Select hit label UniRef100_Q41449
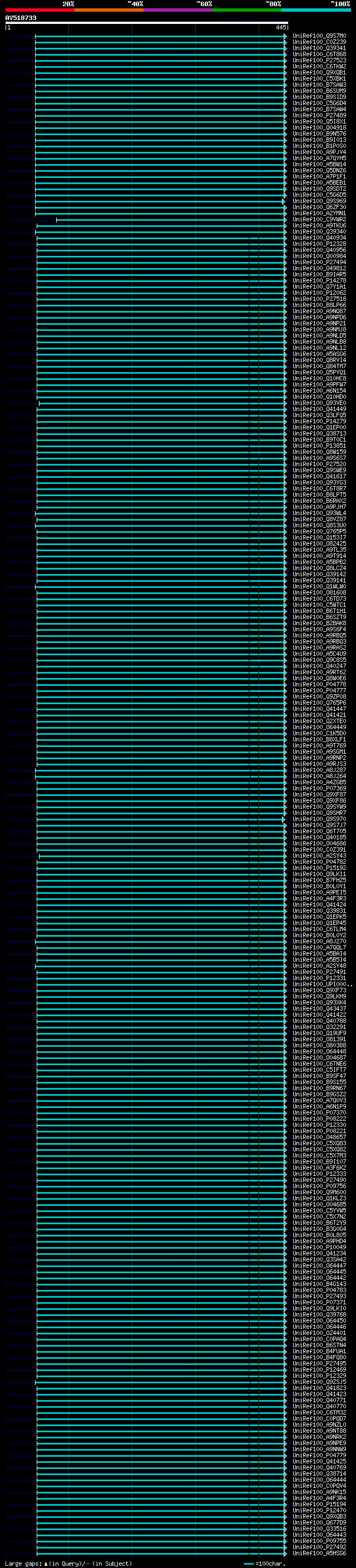This screenshot has height=1568, width=356. [319, 409]
